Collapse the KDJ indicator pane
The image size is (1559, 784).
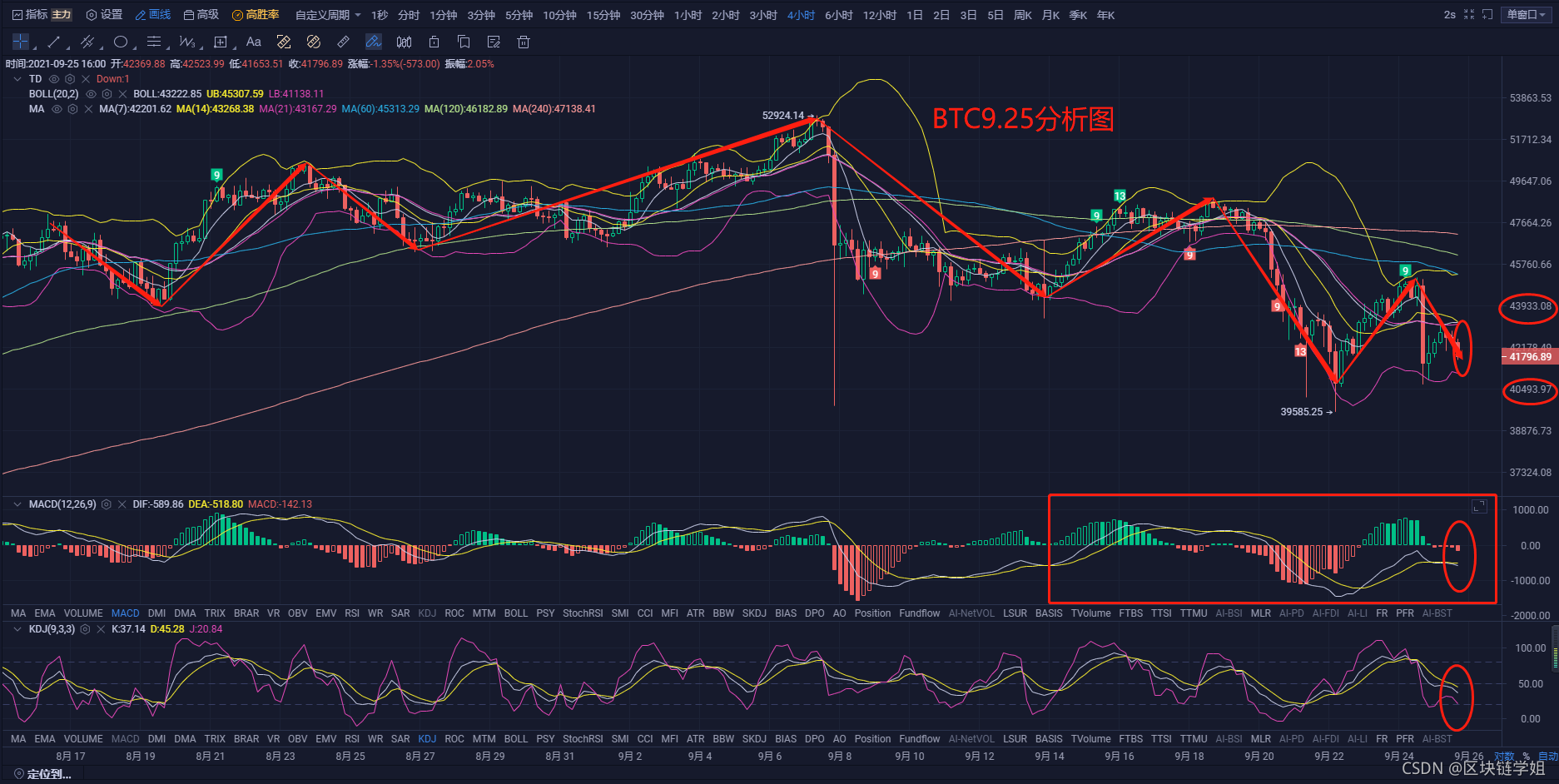click(x=17, y=629)
